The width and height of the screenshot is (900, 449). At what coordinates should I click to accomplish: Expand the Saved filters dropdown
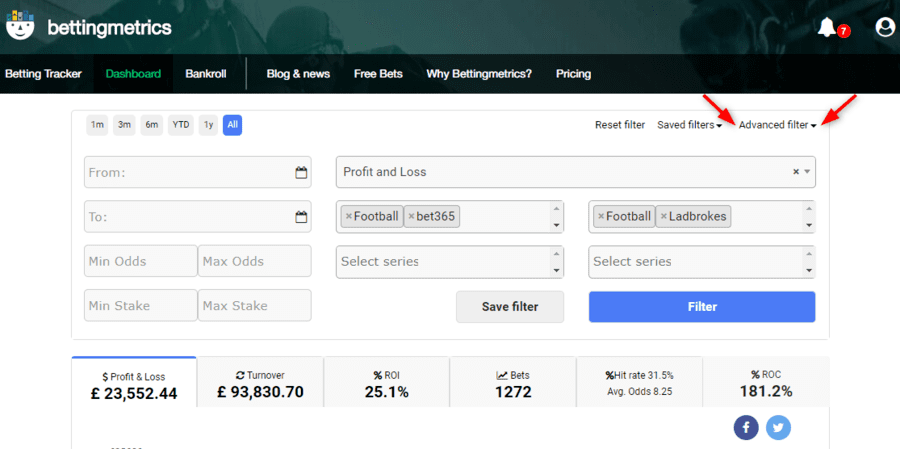coord(689,125)
